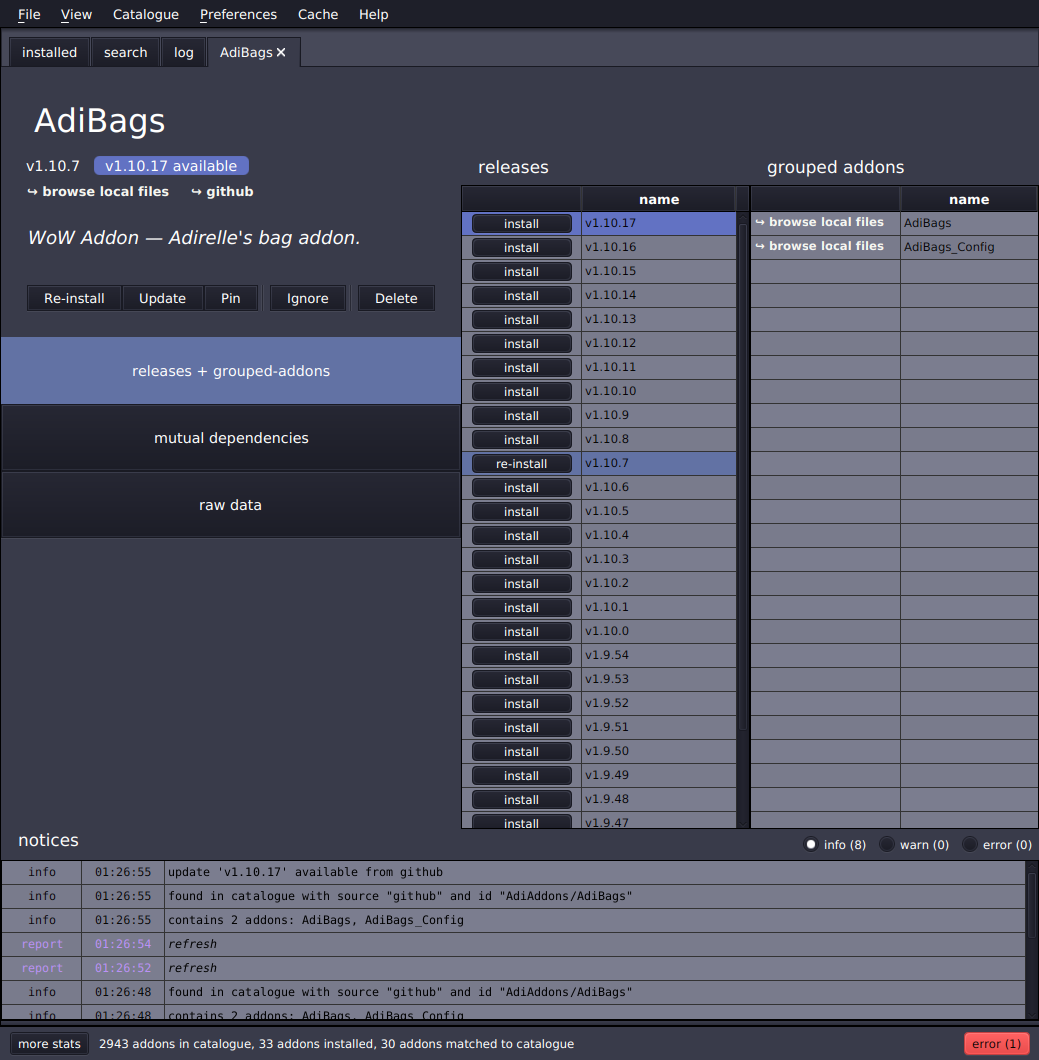Browse local files for AdiBags_Config group
Viewport: 1039px width, 1060px height.
tap(819, 246)
